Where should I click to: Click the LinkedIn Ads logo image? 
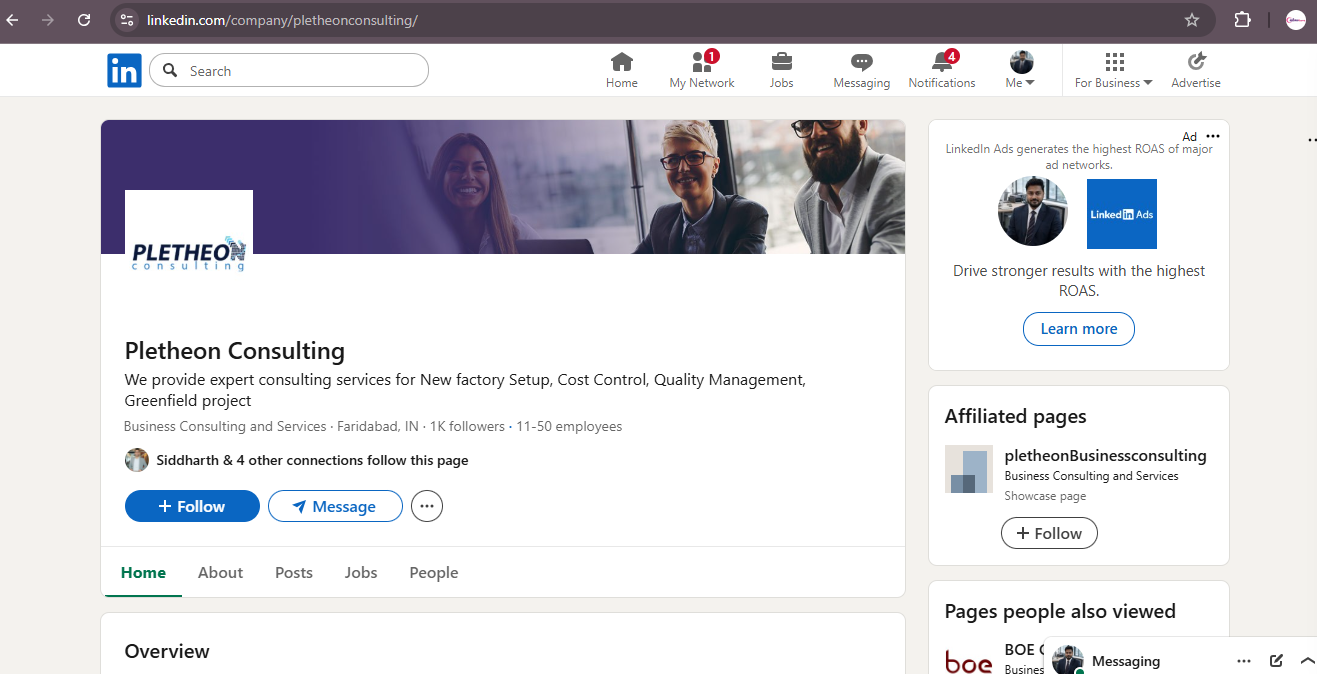1122,214
